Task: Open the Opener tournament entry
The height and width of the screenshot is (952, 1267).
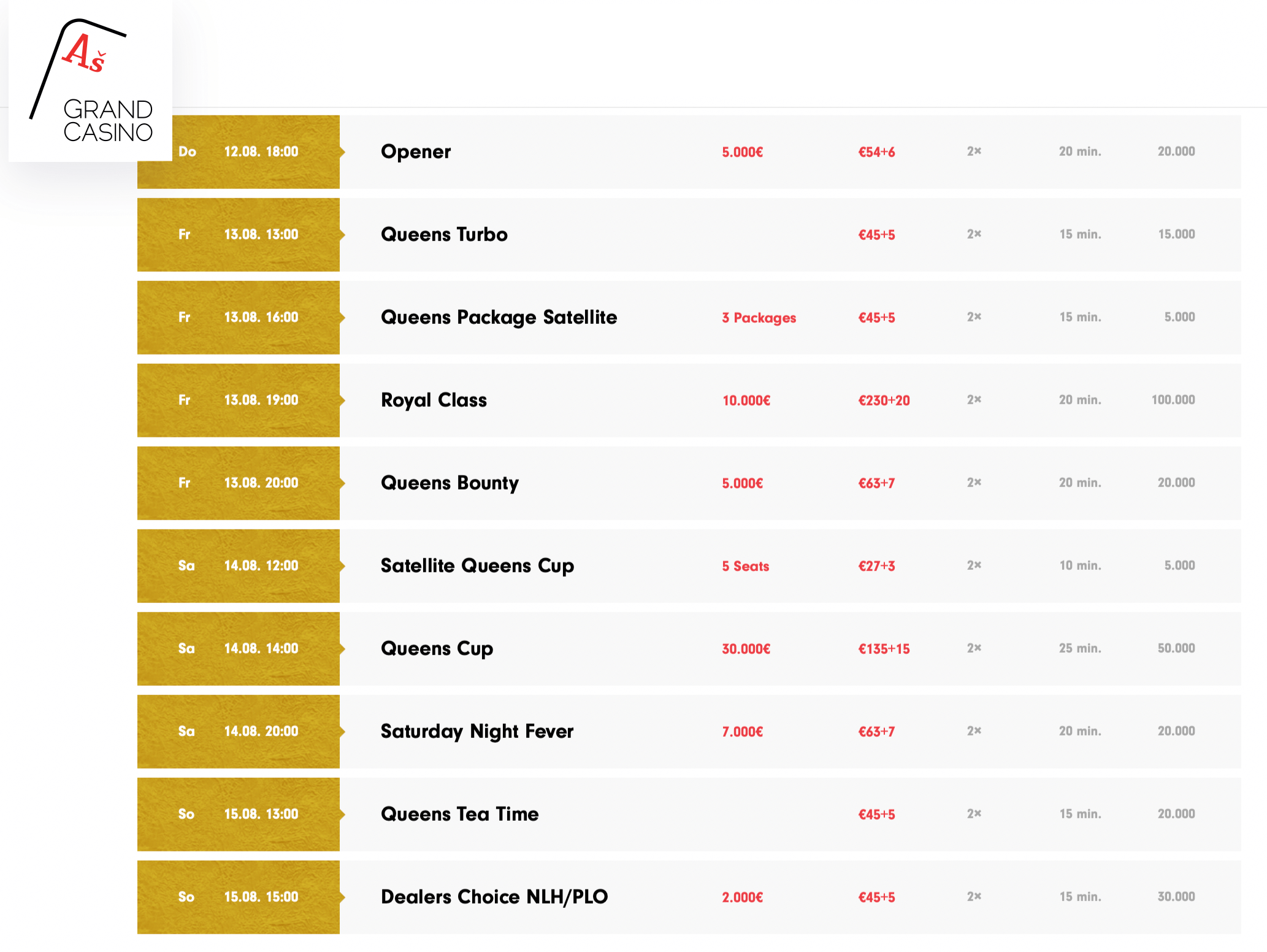Action: [416, 152]
